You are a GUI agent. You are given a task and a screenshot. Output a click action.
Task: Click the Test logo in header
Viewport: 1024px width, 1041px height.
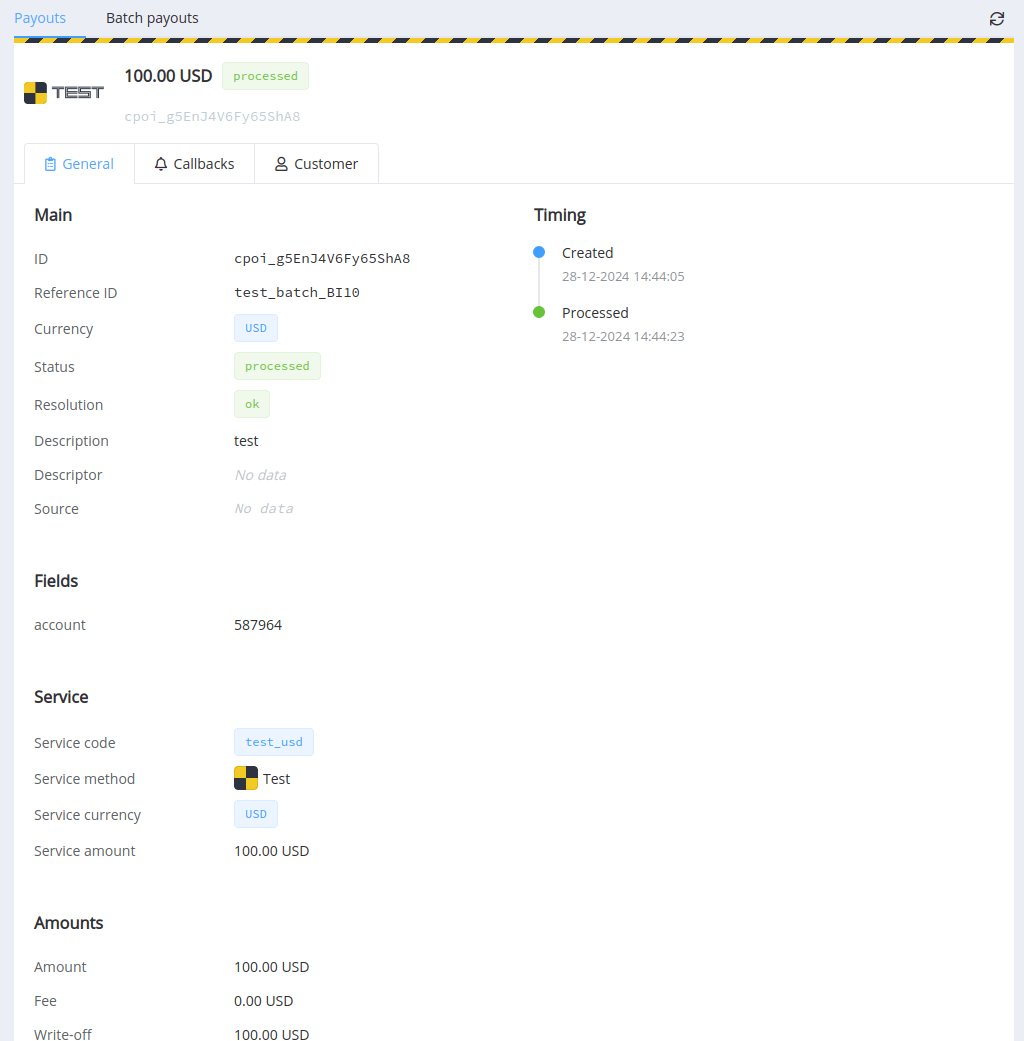pos(64,93)
